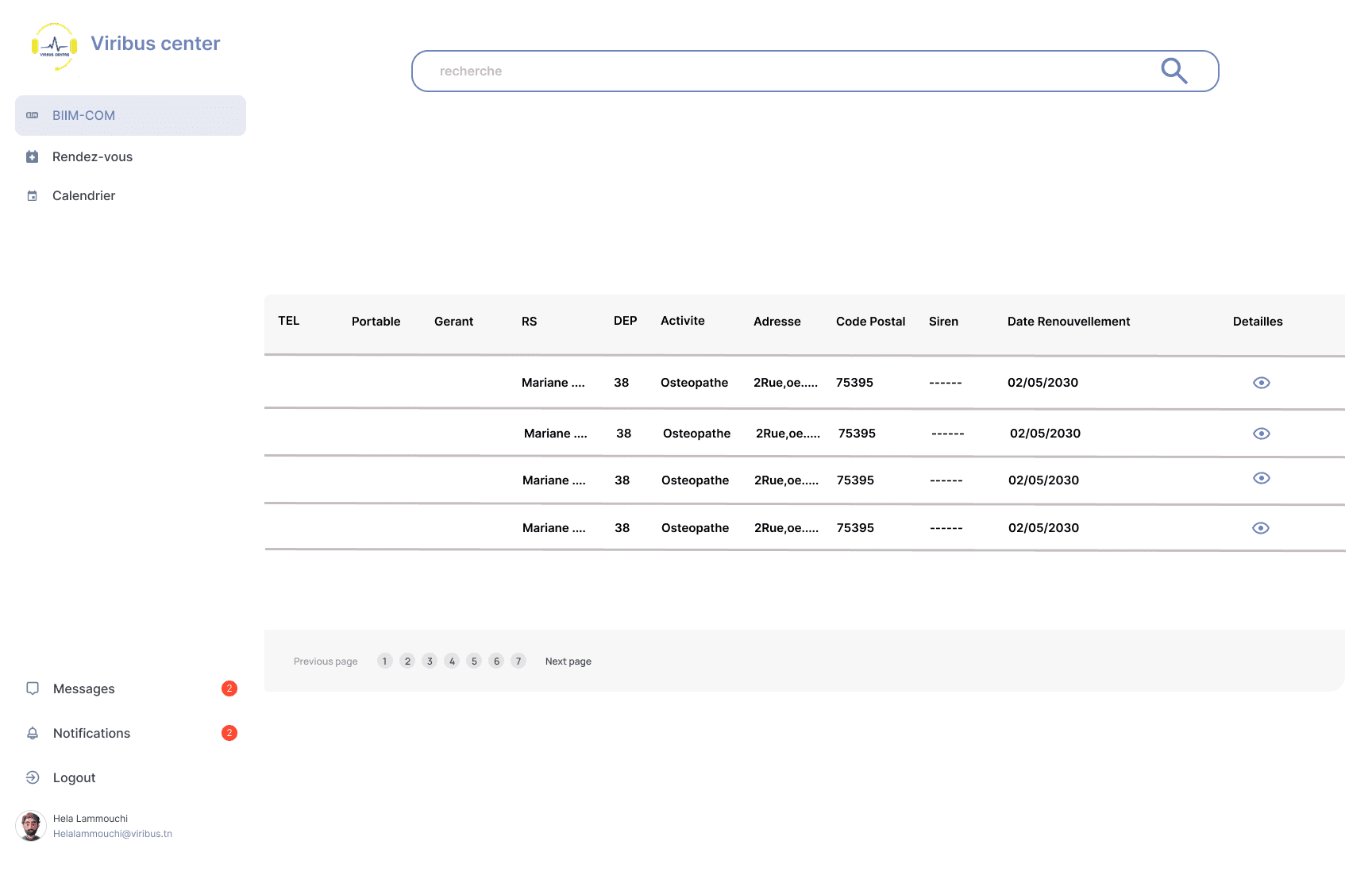Jump to page 7 in pagination
Viewport: 1372px width, 887px height.
tap(518, 661)
